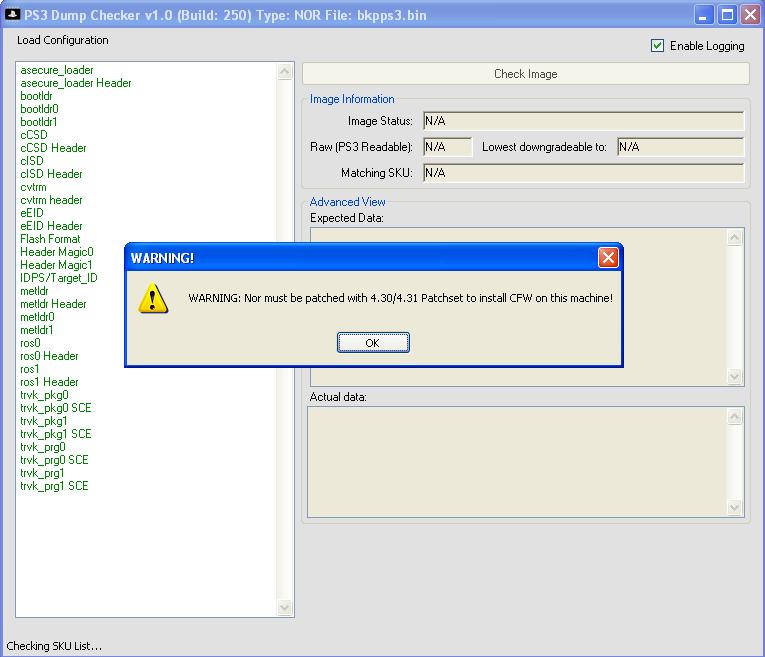
Task: Open the Load Configuration menu
Action: click(x=62, y=40)
